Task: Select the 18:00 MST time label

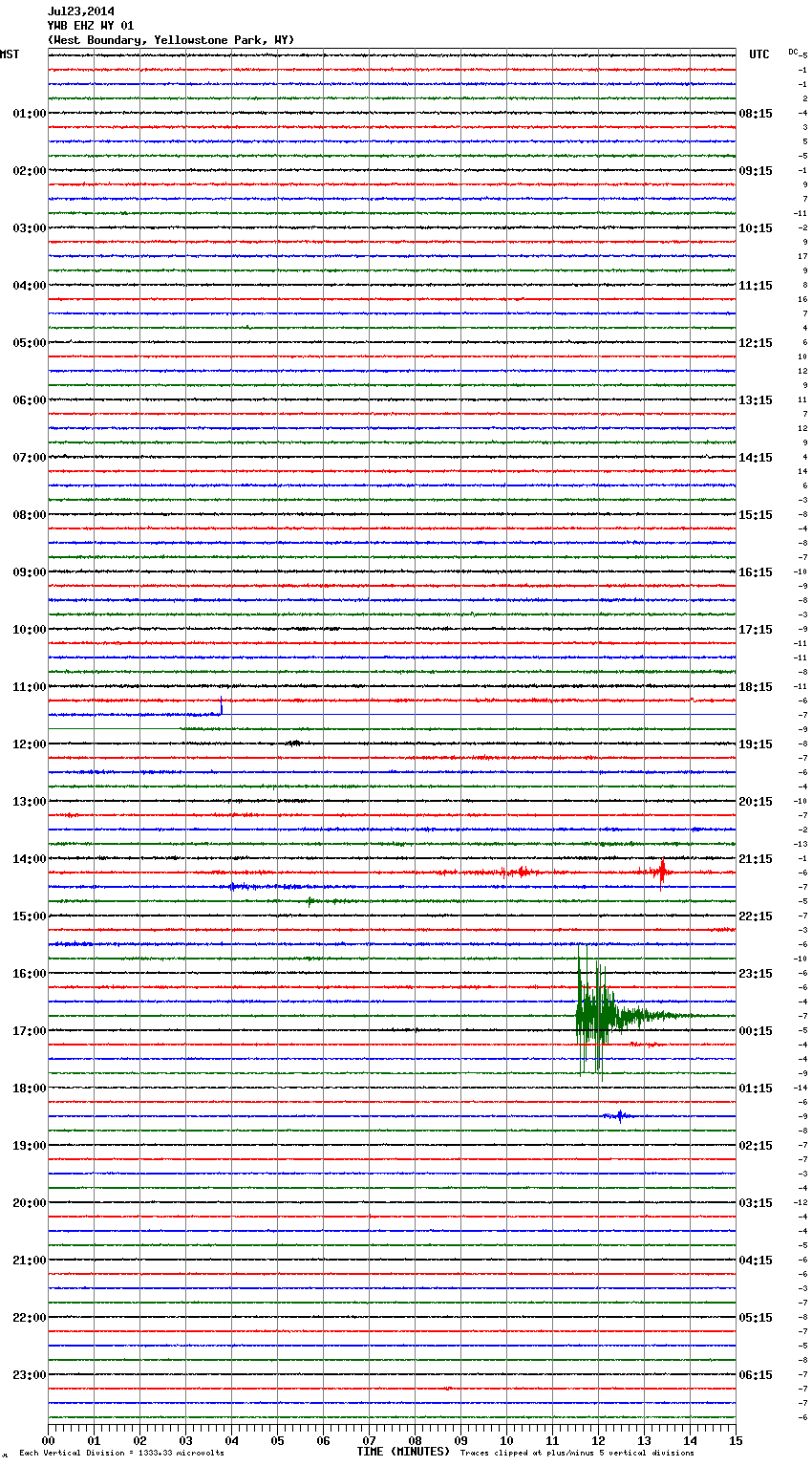Action: pyautogui.click(x=30, y=1089)
